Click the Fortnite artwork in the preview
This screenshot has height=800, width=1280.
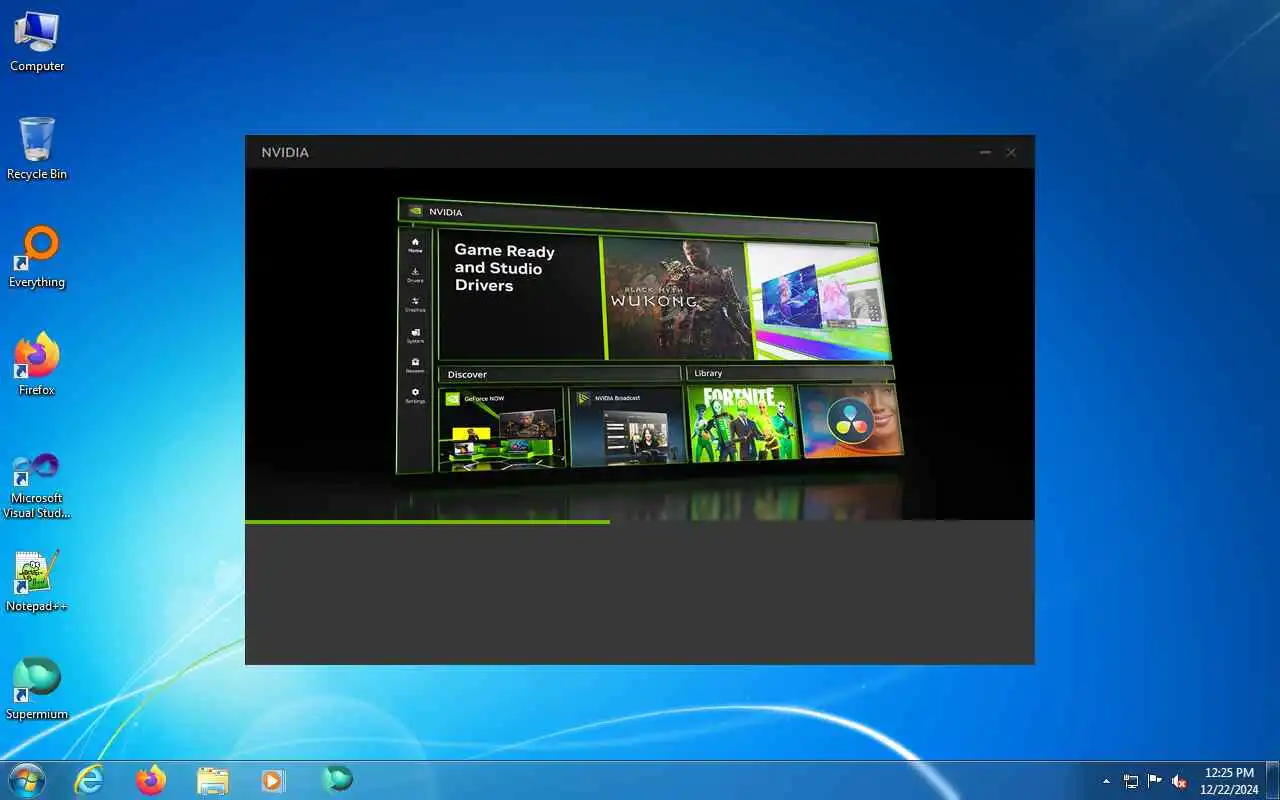click(x=741, y=423)
